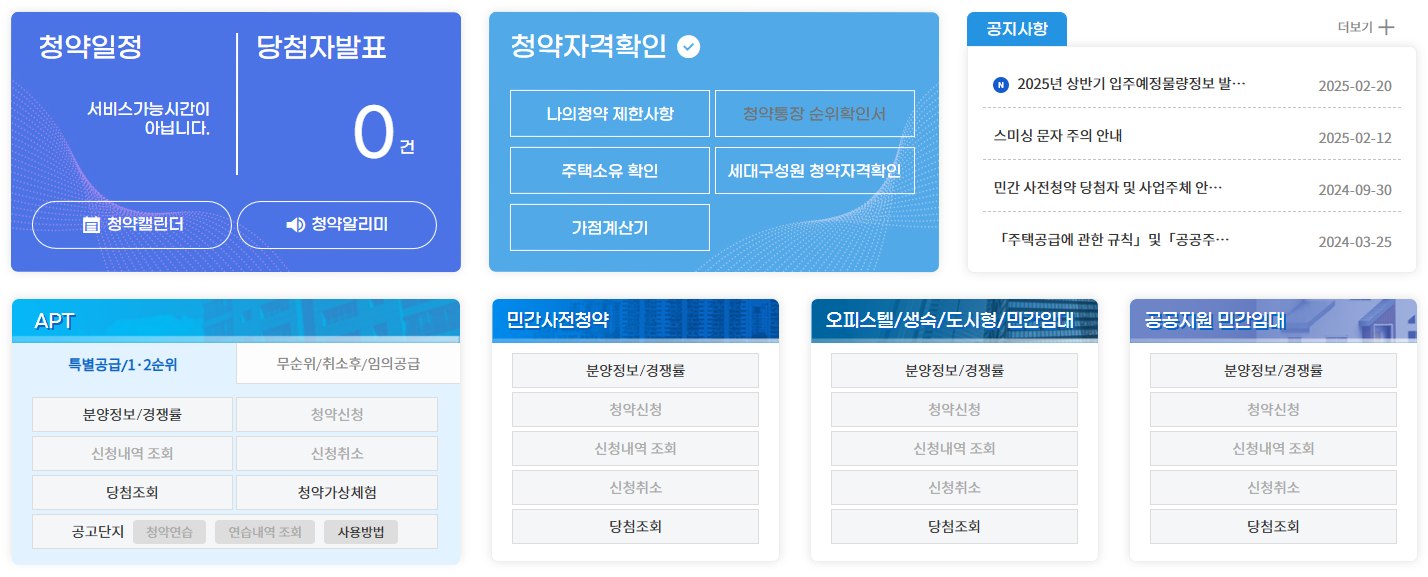Image resolution: width=1428 pixels, height=577 pixels.
Task: Check home ownership via 주택소유 확인
Action: click(610, 170)
